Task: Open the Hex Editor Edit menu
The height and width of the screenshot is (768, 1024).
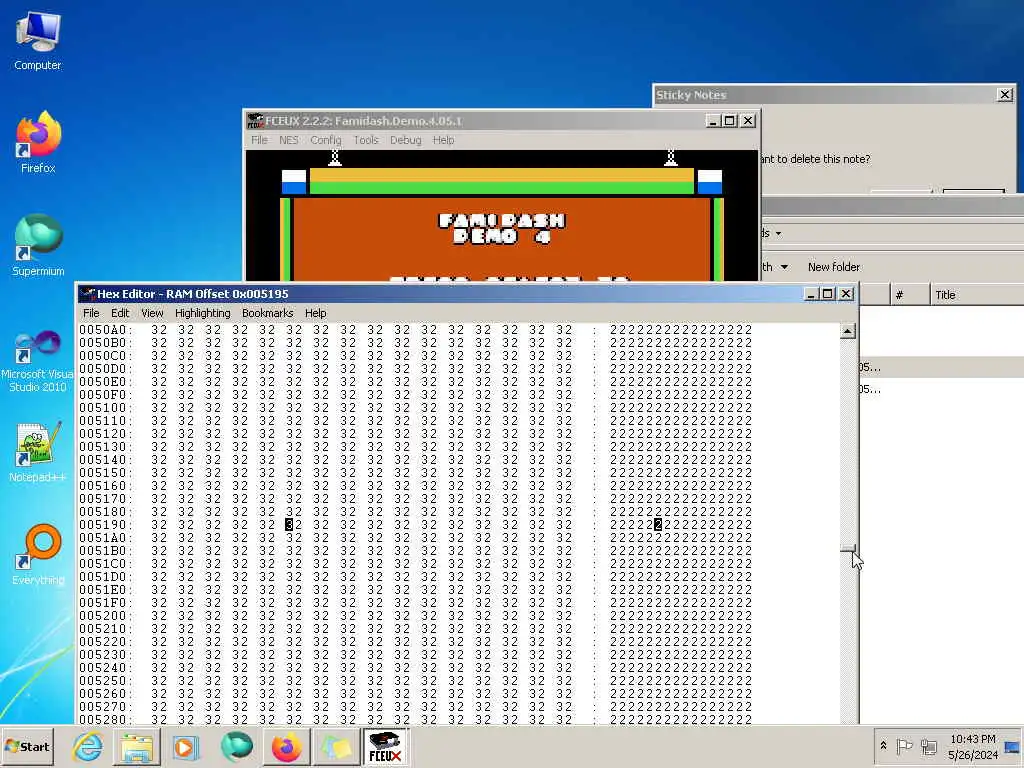Action: (120, 313)
